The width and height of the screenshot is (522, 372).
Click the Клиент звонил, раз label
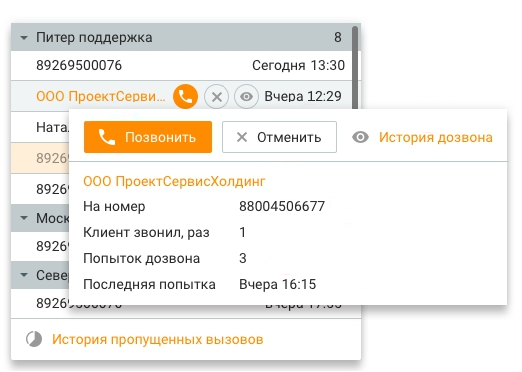(x=146, y=232)
